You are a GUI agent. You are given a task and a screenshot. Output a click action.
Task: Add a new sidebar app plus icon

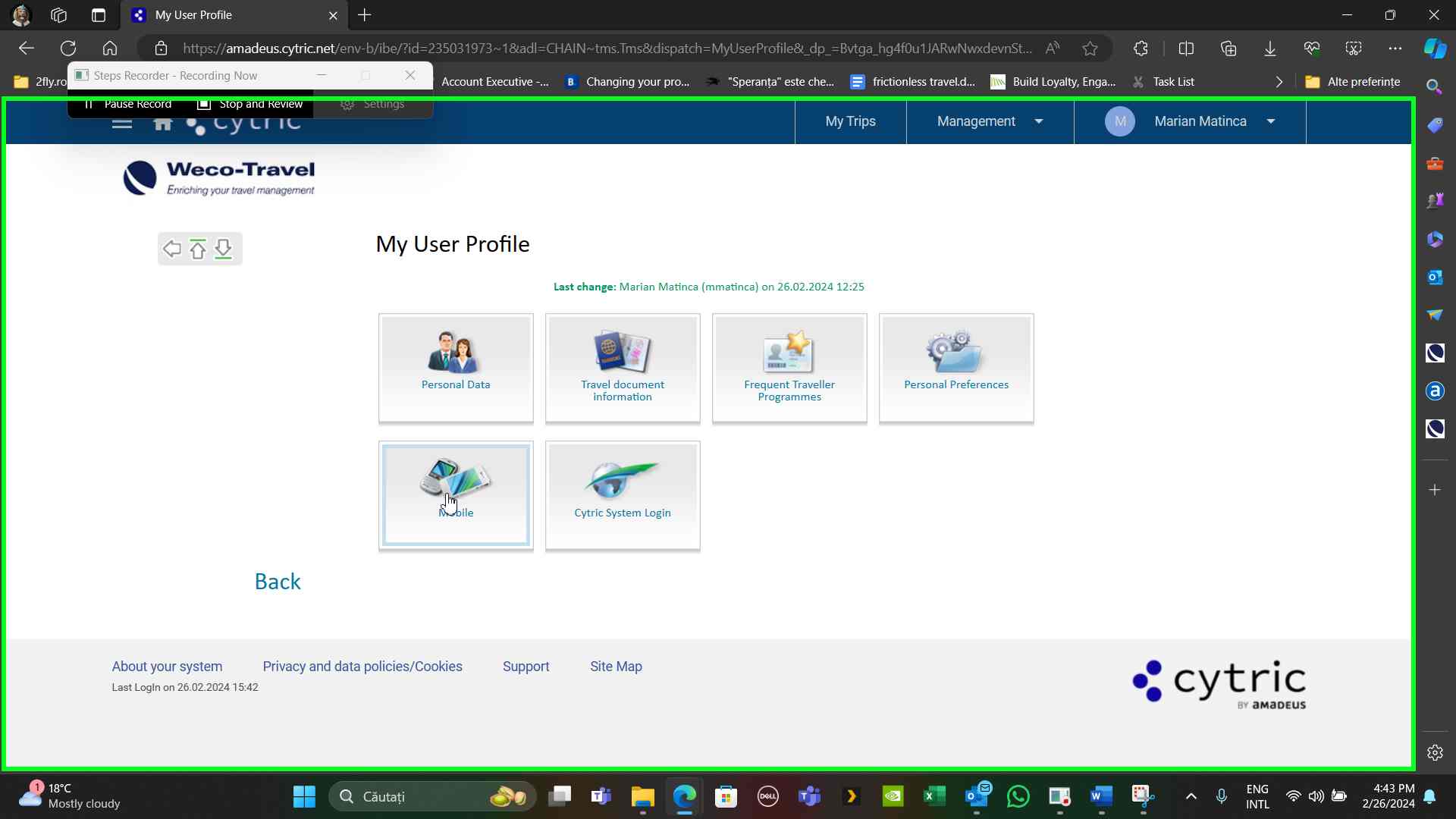(1435, 491)
